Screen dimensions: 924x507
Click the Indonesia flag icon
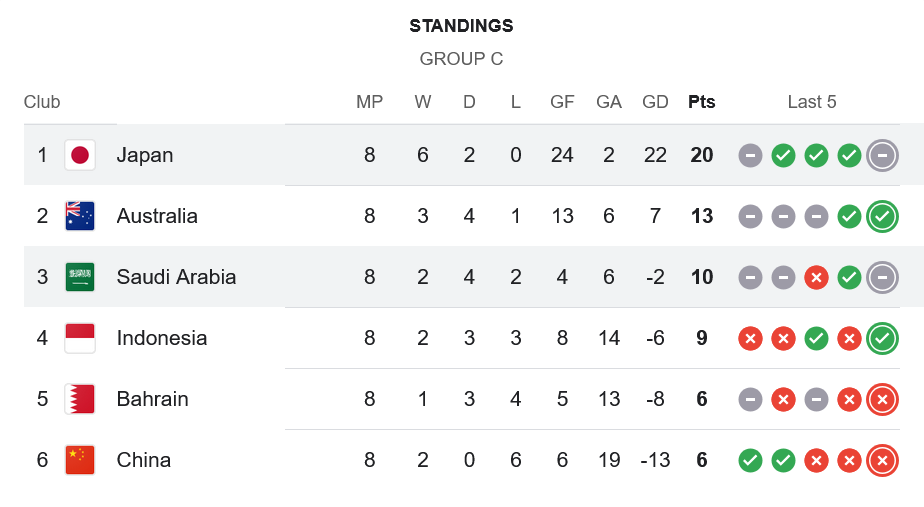coord(80,338)
